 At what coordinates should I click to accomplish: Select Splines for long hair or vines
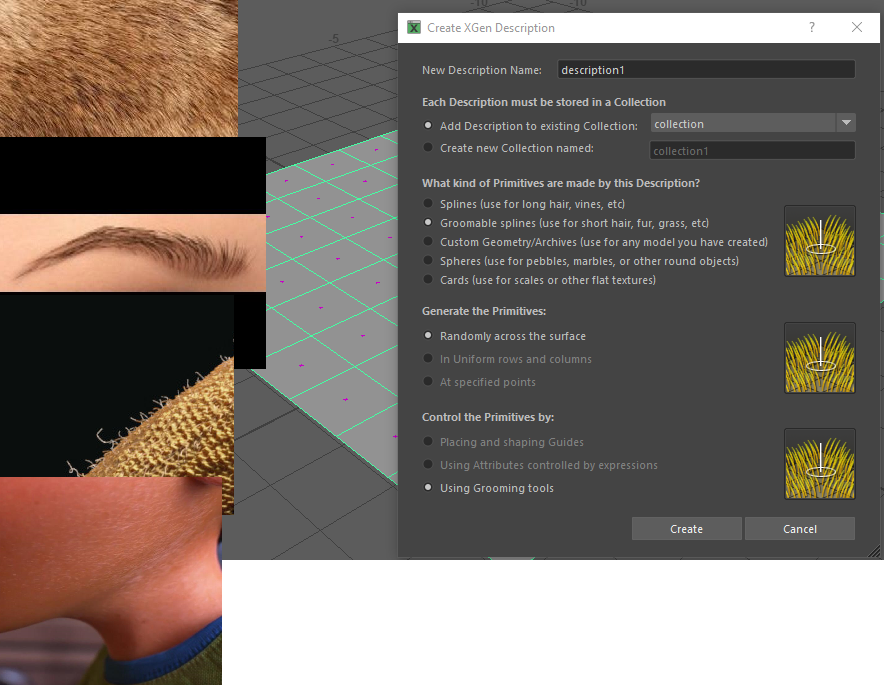pos(430,203)
